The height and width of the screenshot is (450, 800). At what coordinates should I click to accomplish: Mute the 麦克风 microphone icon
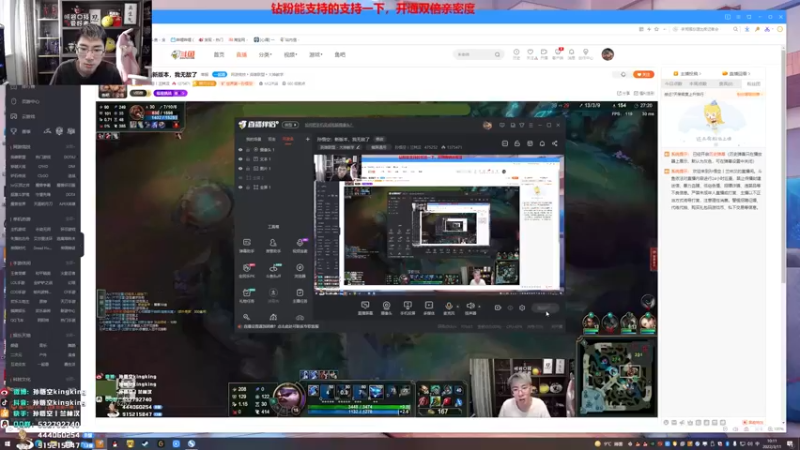tap(449, 306)
